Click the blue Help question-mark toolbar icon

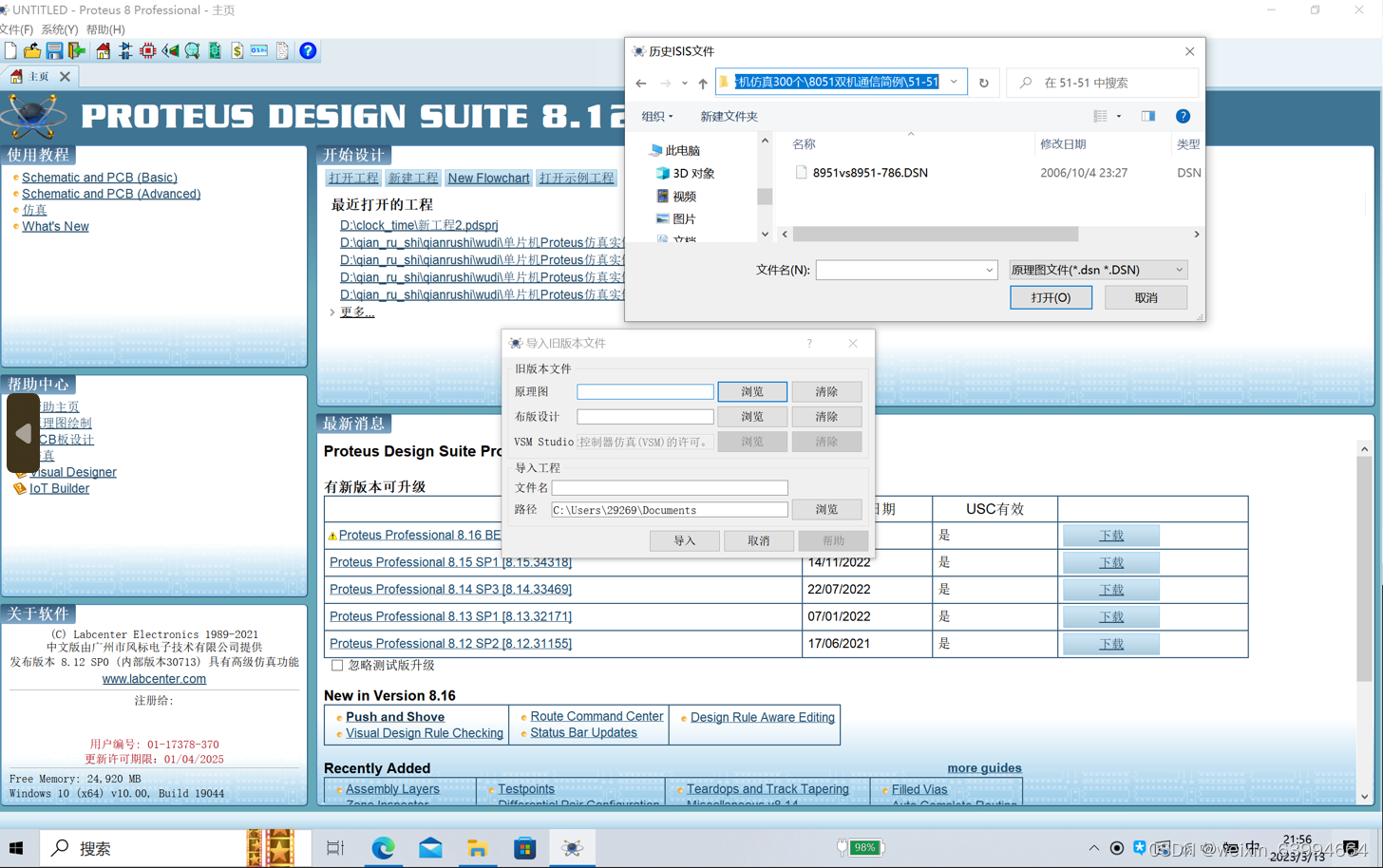[x=308, y=50]
